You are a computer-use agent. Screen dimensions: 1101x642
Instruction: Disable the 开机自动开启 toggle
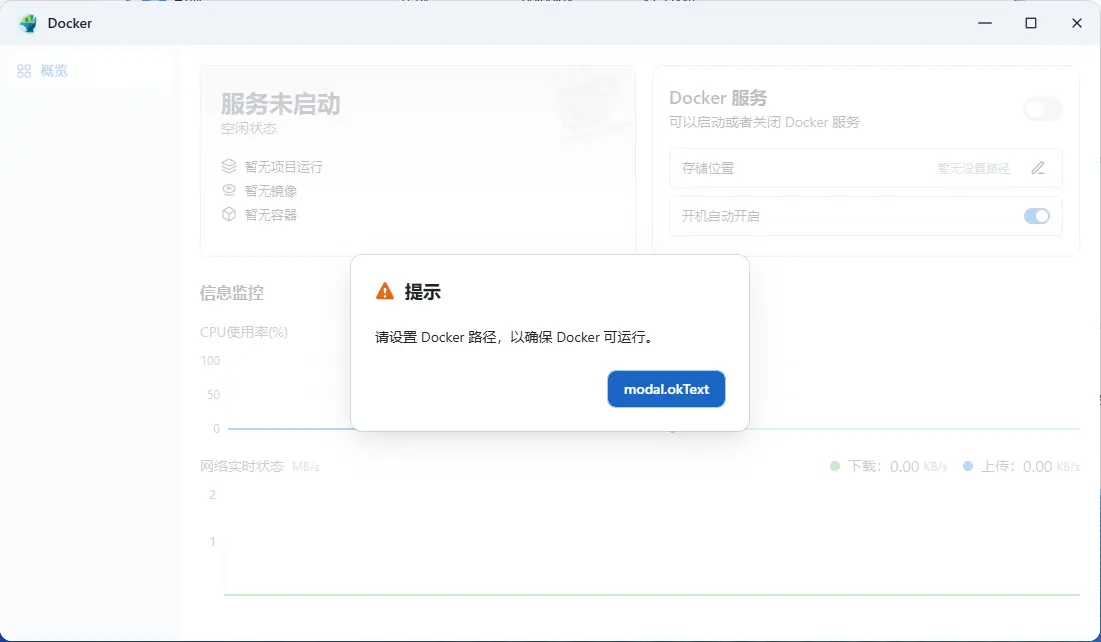pos(1036,216)
